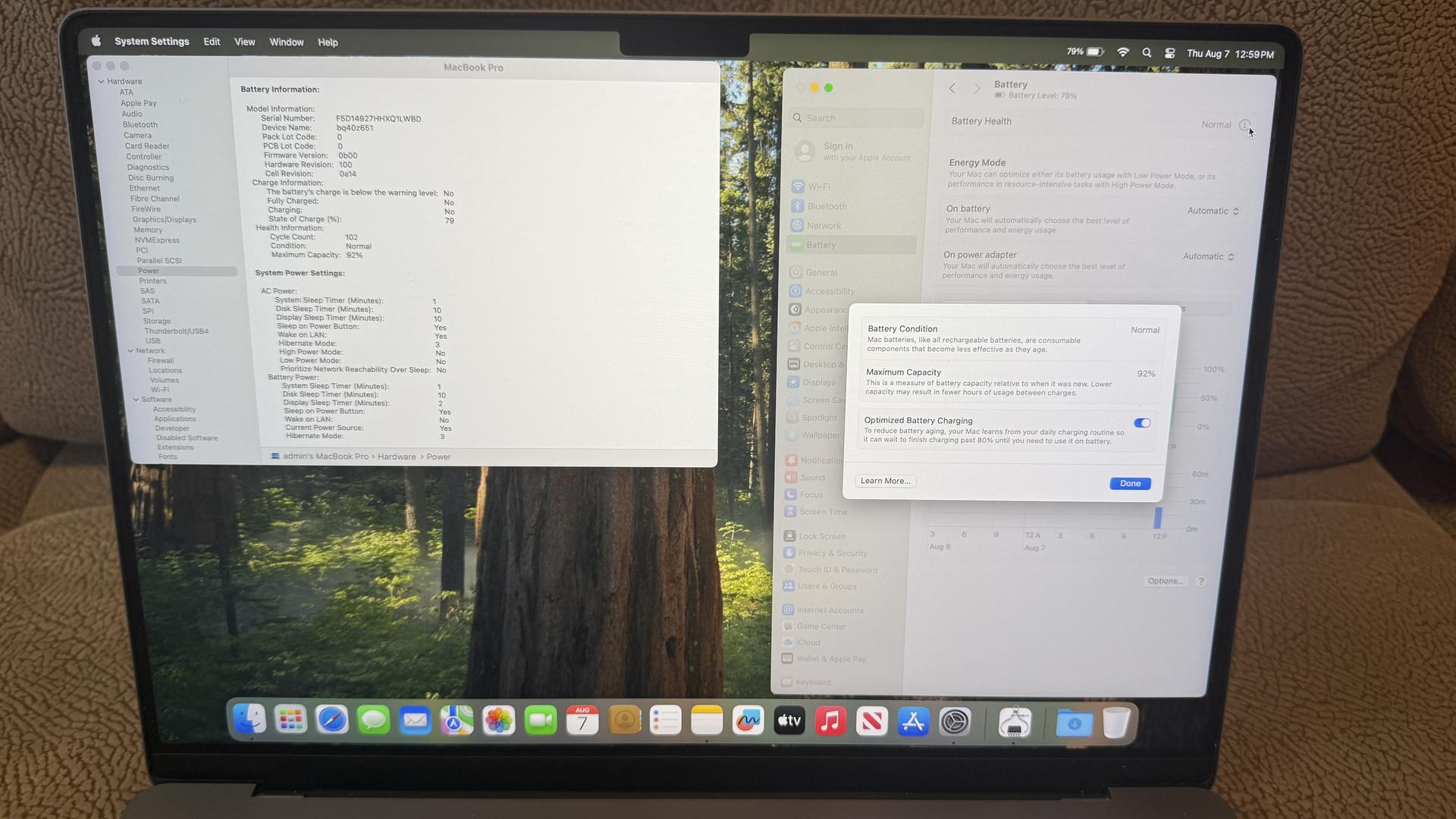Viewport: 1456px width, 819px height.
Task: Open Messages app in the Dock
Action: 373,720
